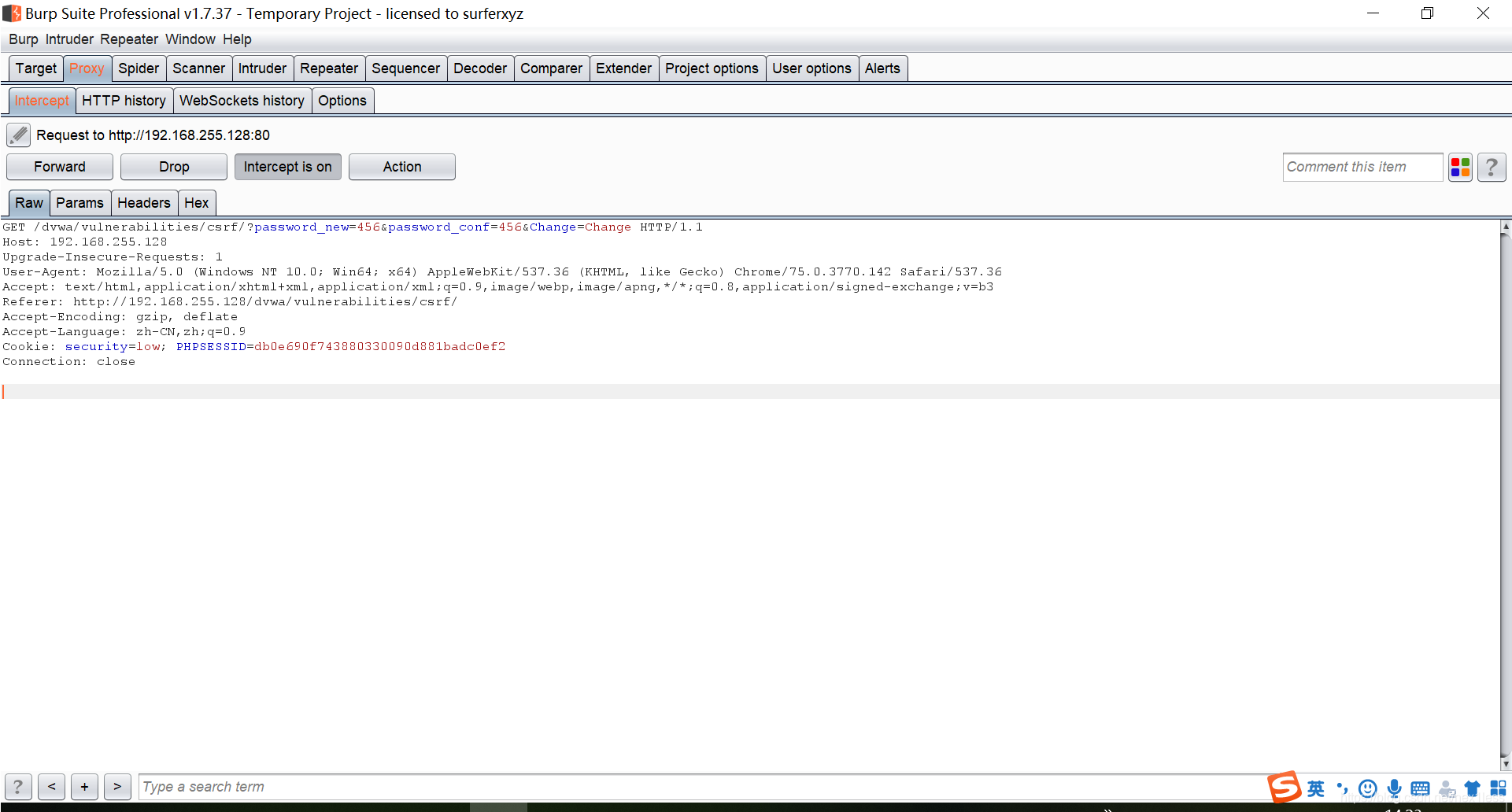1512x812 pixels.
Task: Activate Sogou voice input microphone
Action: coord(1394,788)
